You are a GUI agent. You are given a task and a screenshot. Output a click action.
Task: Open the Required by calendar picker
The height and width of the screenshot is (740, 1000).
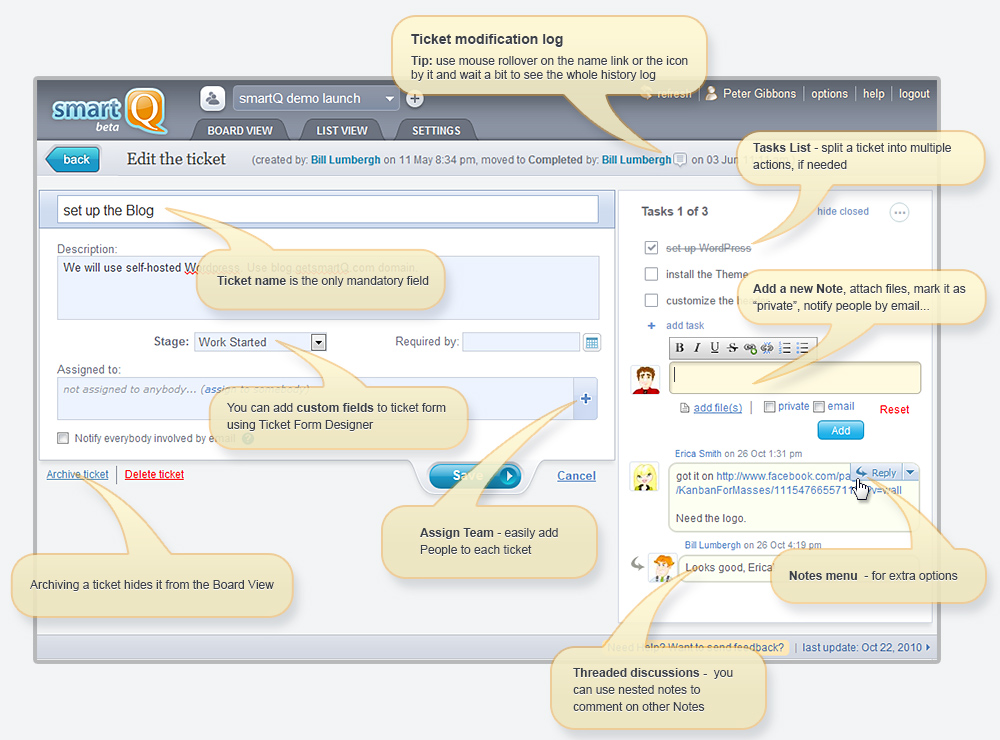pos(592,342)
